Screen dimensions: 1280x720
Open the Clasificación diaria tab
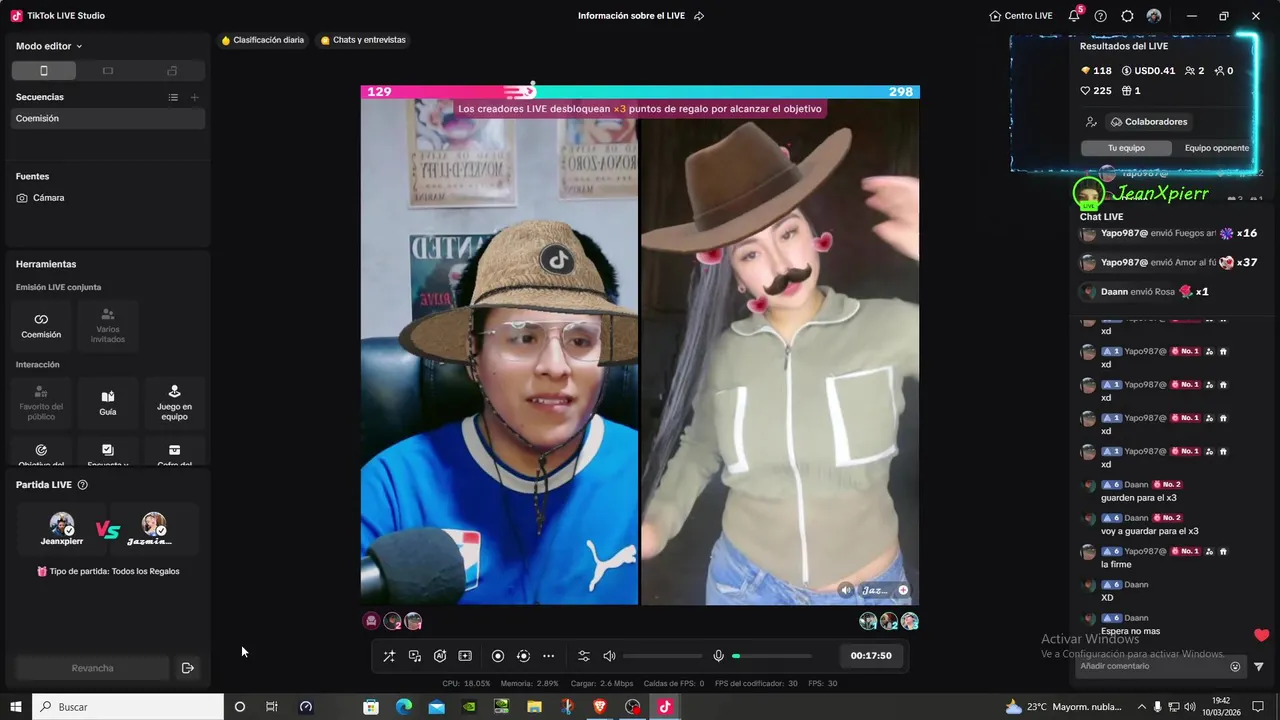[262, 40]
